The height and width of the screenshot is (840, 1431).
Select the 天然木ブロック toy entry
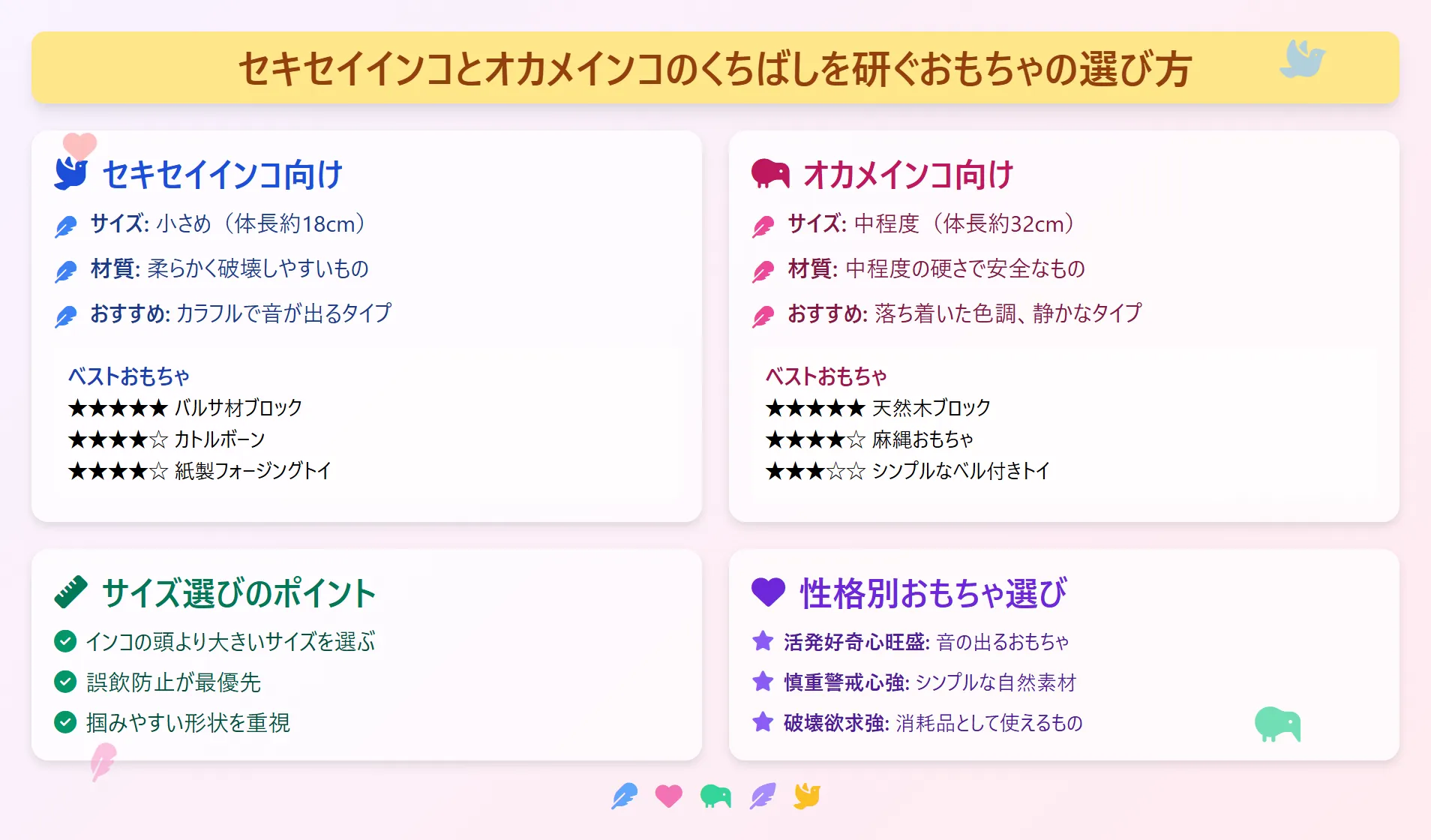pos(878,408)
